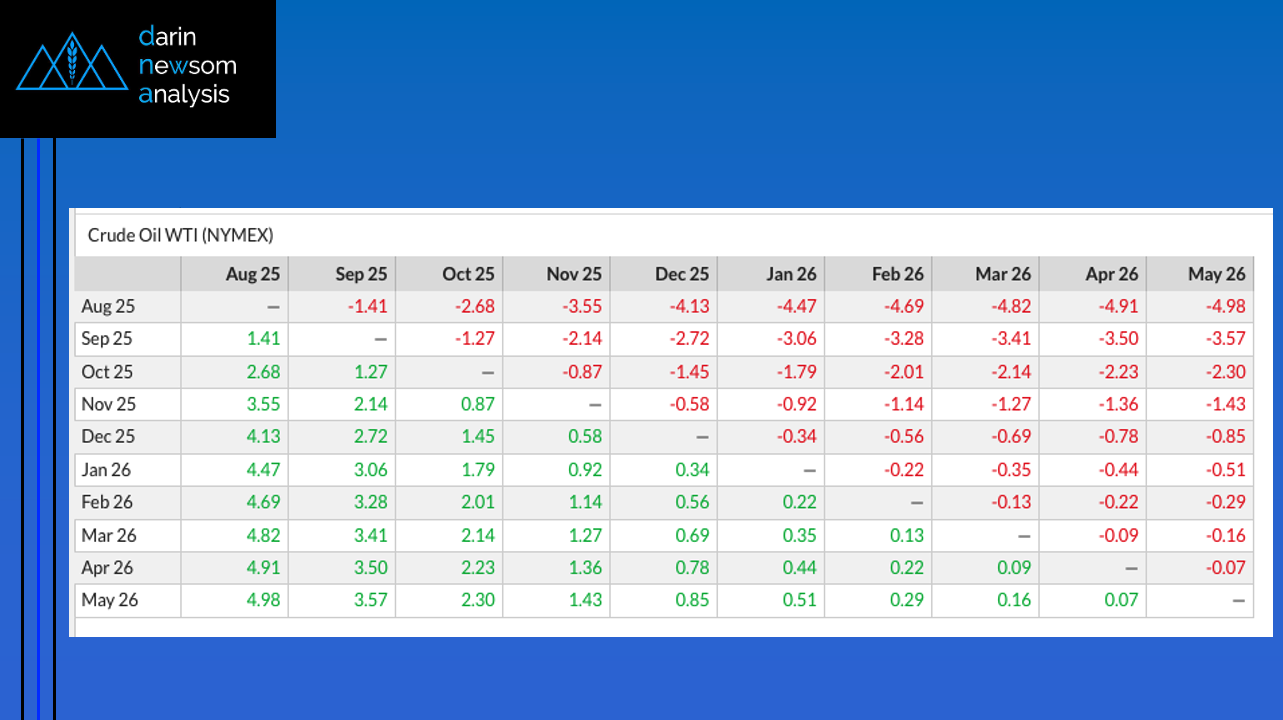The height and width of the screenshot is (720, 1283).
Task: Click the Feb 26 column header
Action: (x=897, y=274)
